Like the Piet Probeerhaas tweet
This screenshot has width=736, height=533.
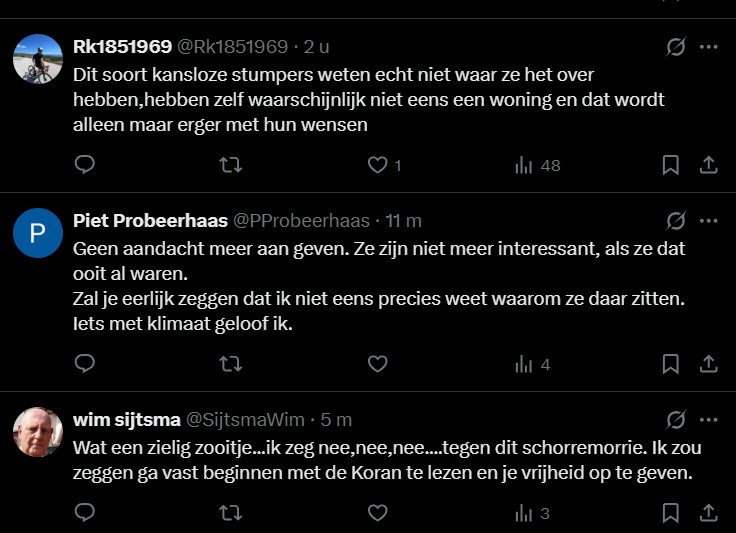coord(377,364)
